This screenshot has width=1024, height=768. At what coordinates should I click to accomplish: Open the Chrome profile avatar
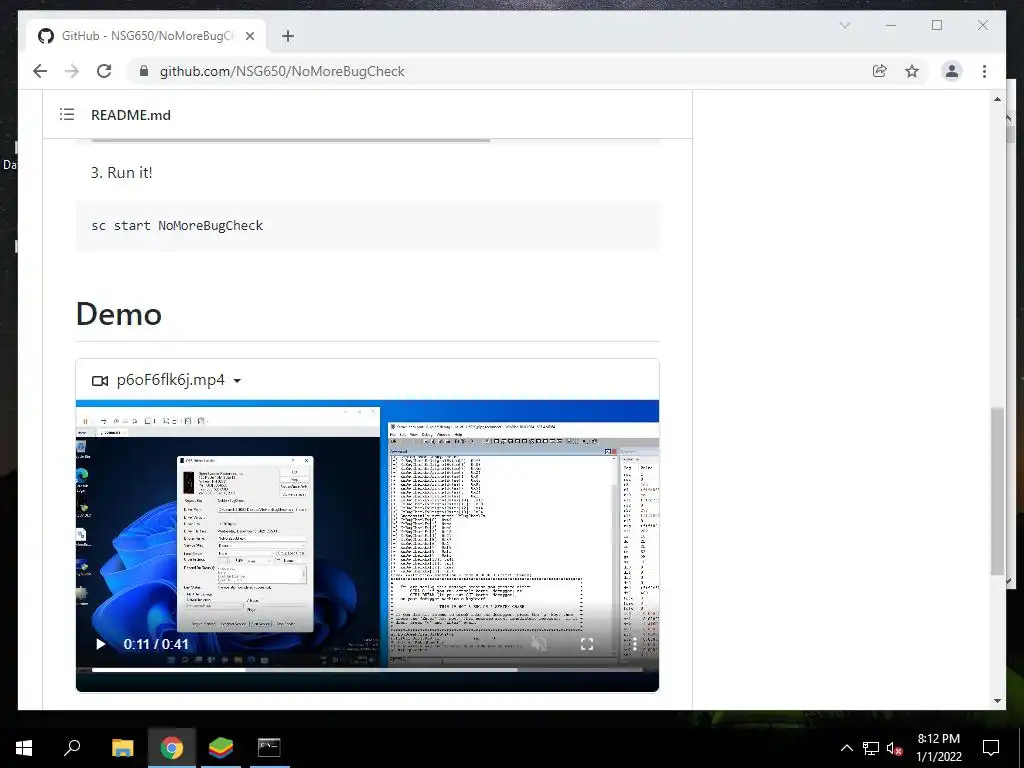coord(952,71)
